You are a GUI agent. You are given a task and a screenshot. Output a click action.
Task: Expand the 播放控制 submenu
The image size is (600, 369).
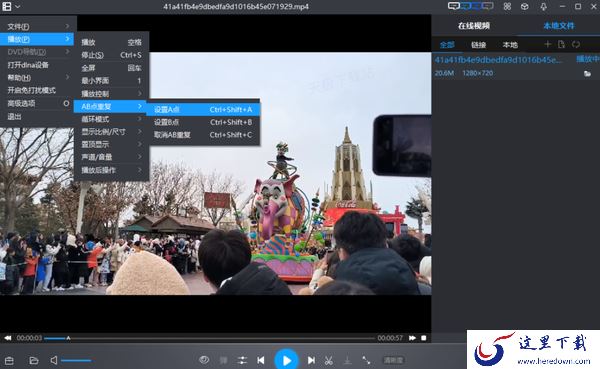pyautogui.click(x=111, y=93)
